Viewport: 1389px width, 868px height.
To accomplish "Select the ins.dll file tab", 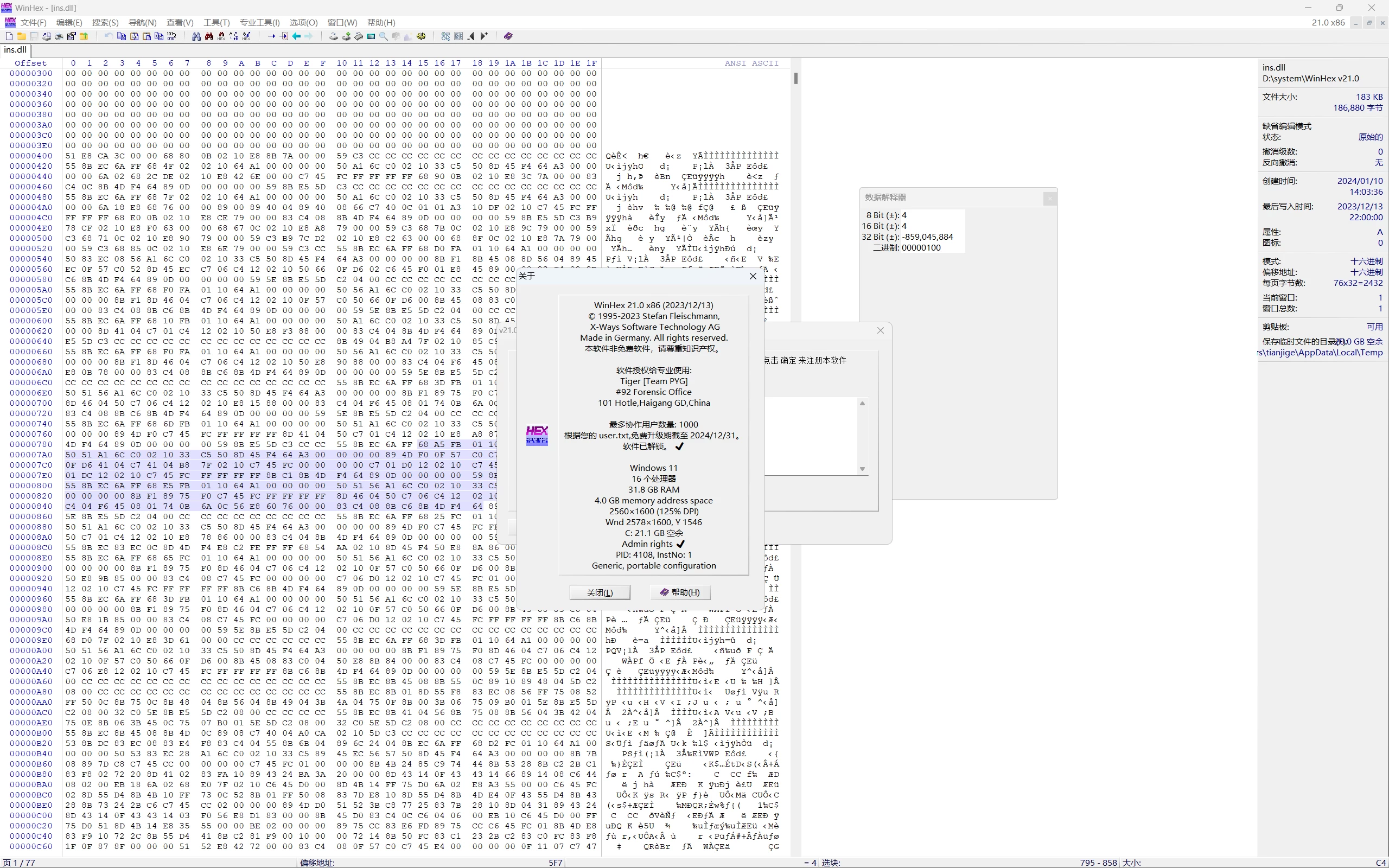I will [16, 50].
